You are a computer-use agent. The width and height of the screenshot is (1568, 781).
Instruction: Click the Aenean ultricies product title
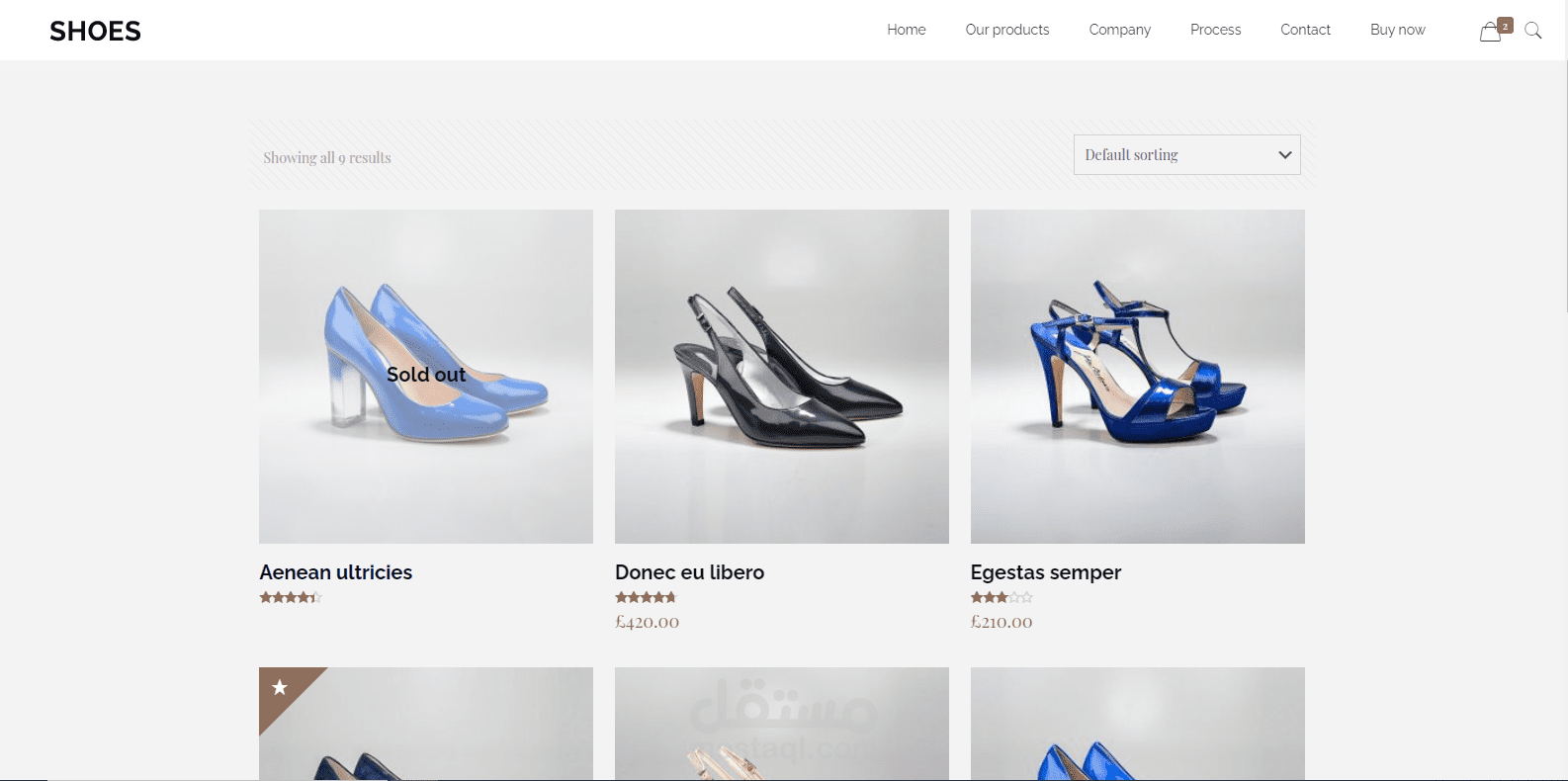click(x=336, y=572)
